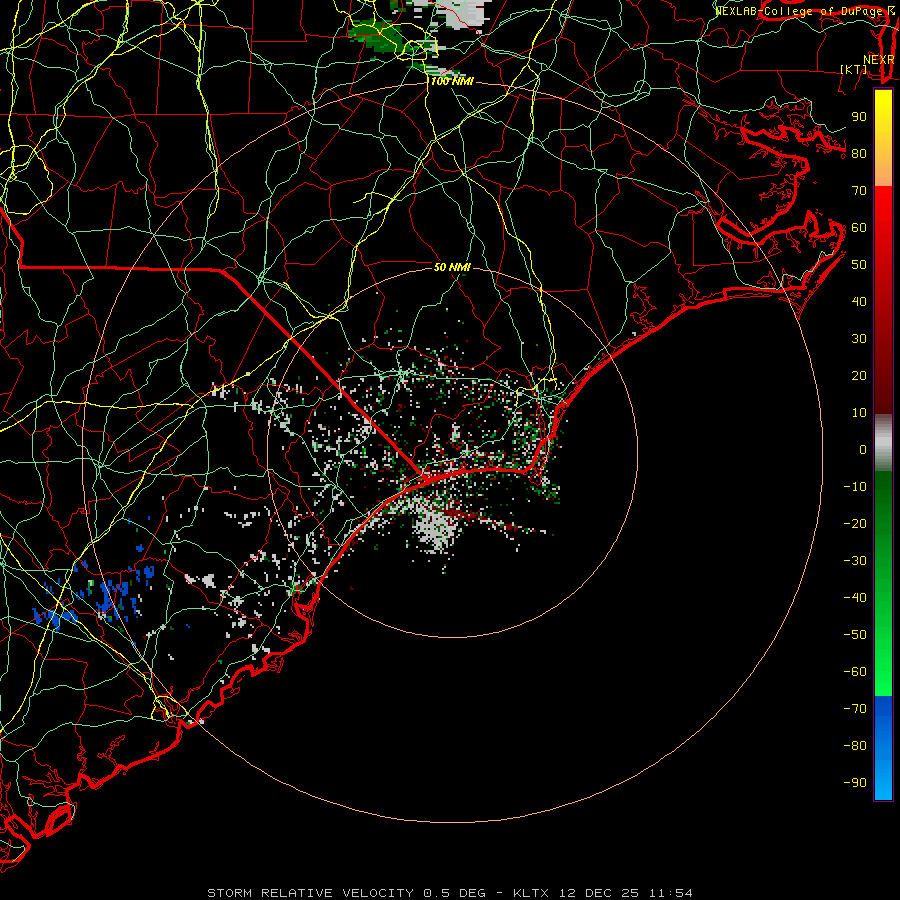
Task: Select the -70 value on velocity scale
Action: [x=855, y=709]
